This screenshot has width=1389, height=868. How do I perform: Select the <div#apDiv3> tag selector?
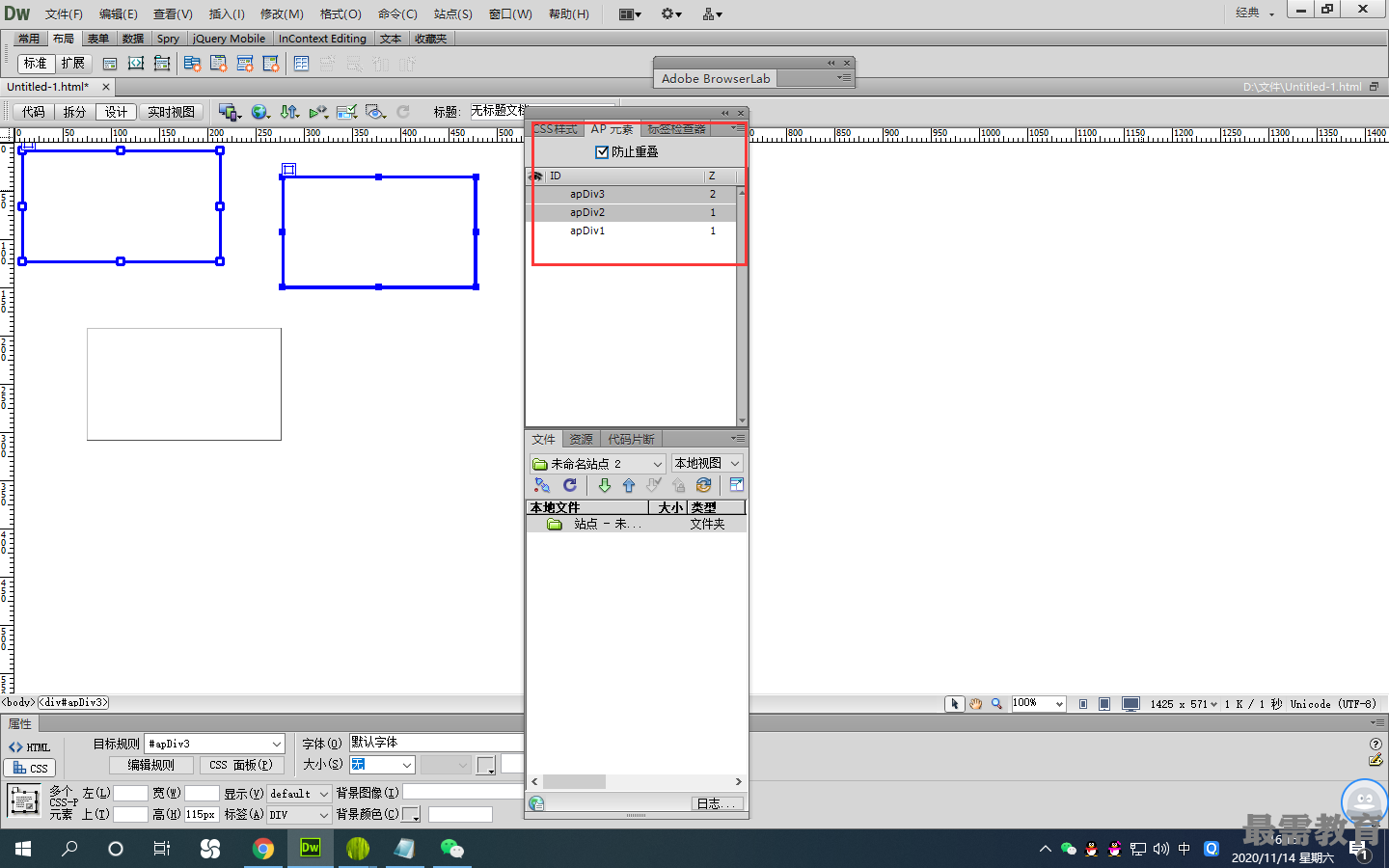pyautogui.click(x=73, y=703)
